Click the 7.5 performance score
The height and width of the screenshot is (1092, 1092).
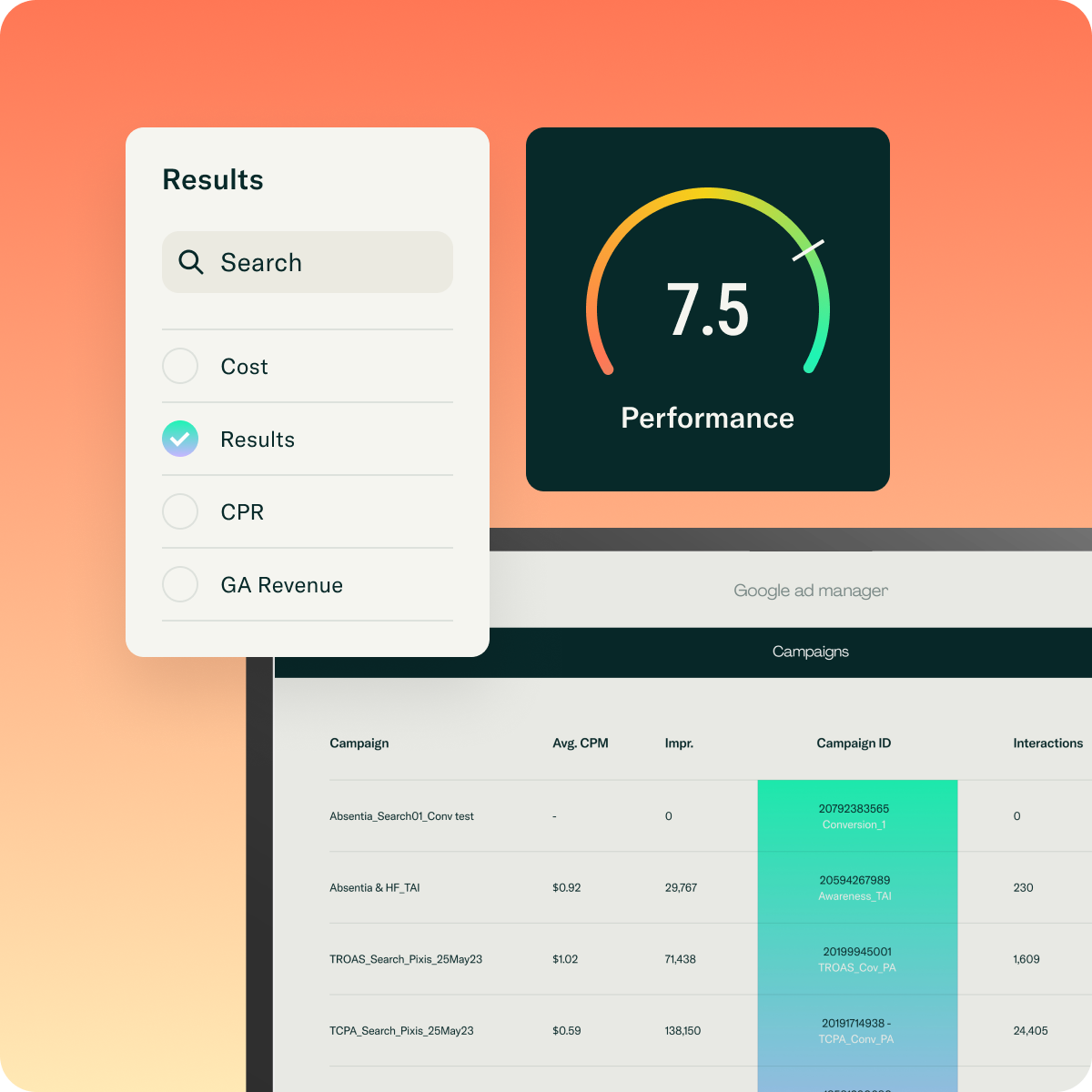point(707,311)
